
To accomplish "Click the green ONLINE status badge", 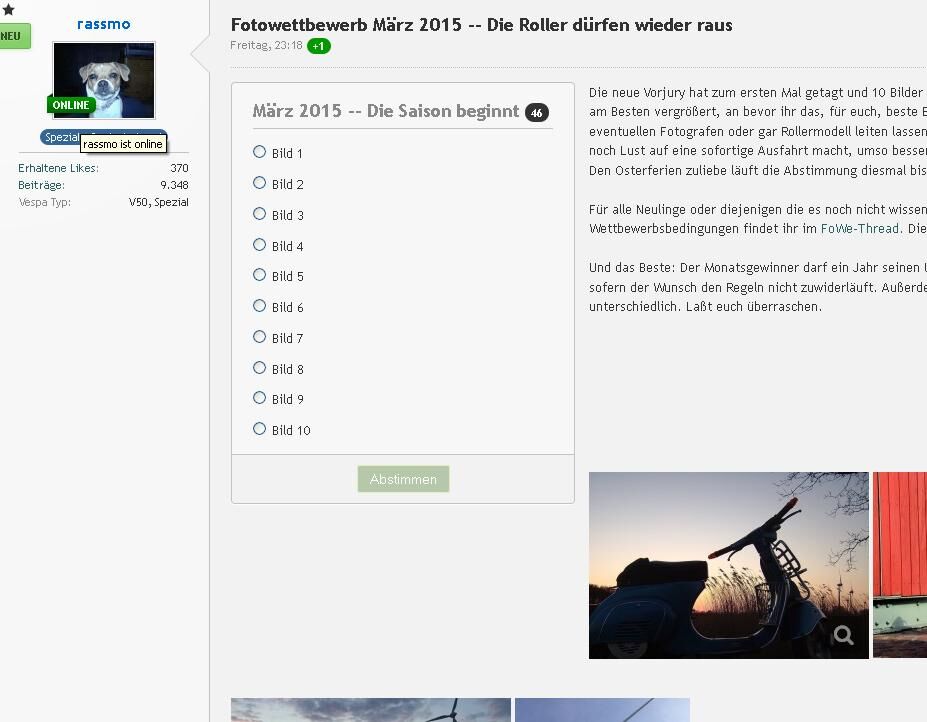I will click(x=70, y=105).
